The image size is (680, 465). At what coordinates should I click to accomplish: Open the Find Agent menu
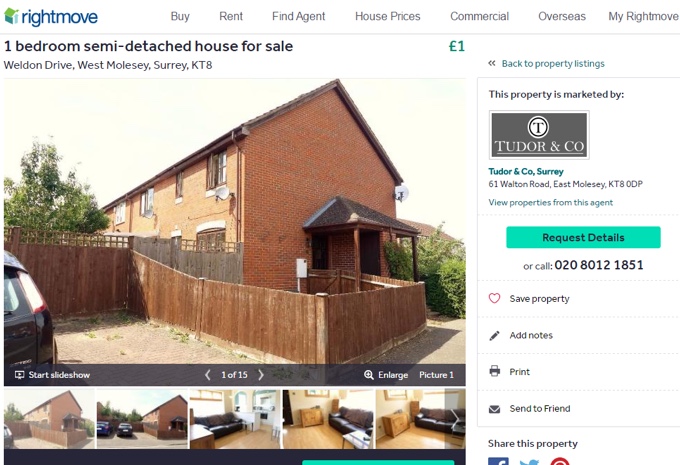[x=298, y=16]
